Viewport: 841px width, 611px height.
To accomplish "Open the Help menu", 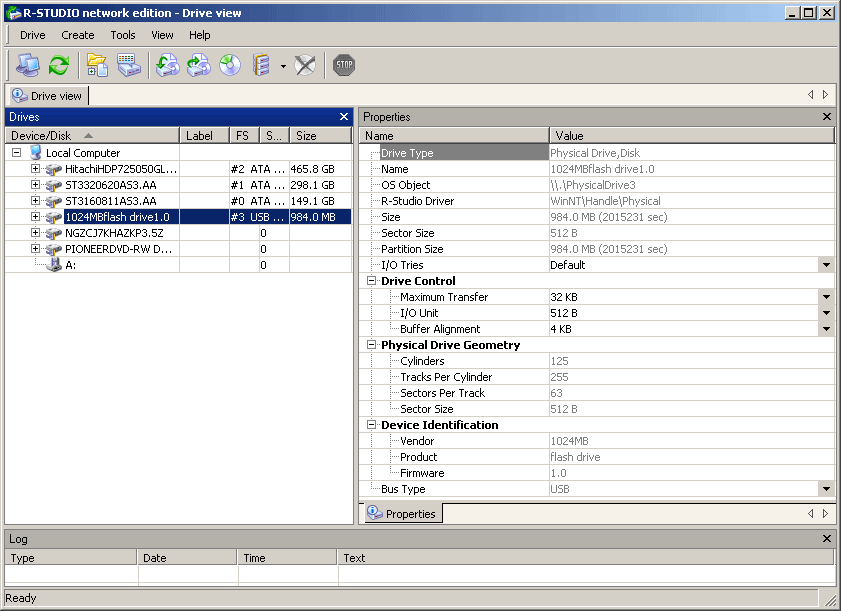I will click(x=200, y=35).
